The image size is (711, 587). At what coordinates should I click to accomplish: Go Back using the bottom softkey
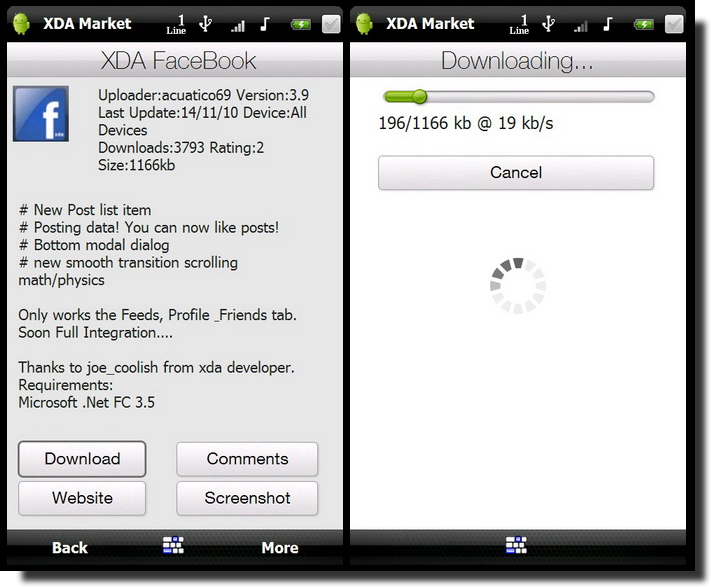point(69,547)
